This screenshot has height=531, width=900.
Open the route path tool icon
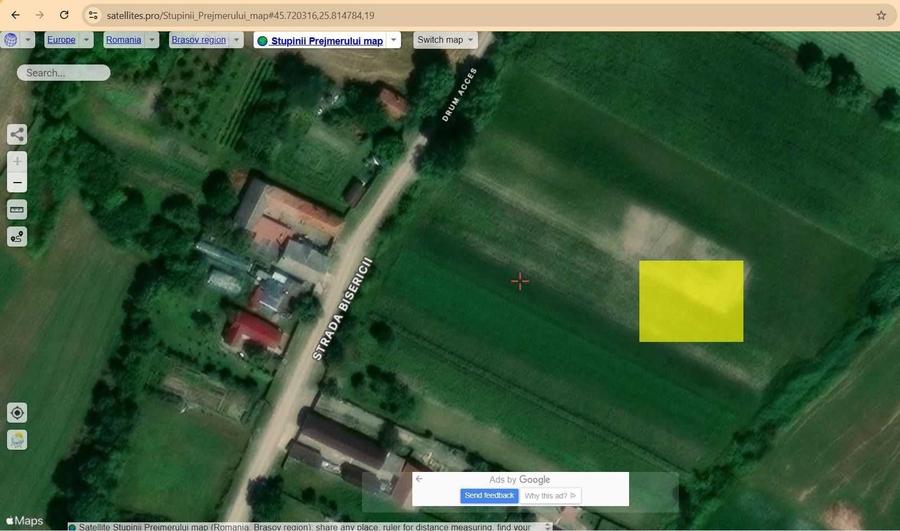(17, 237)
